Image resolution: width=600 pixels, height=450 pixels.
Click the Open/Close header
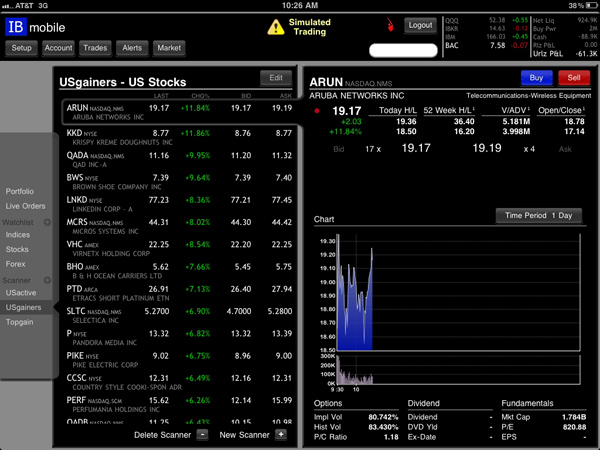tap(561, 111)
